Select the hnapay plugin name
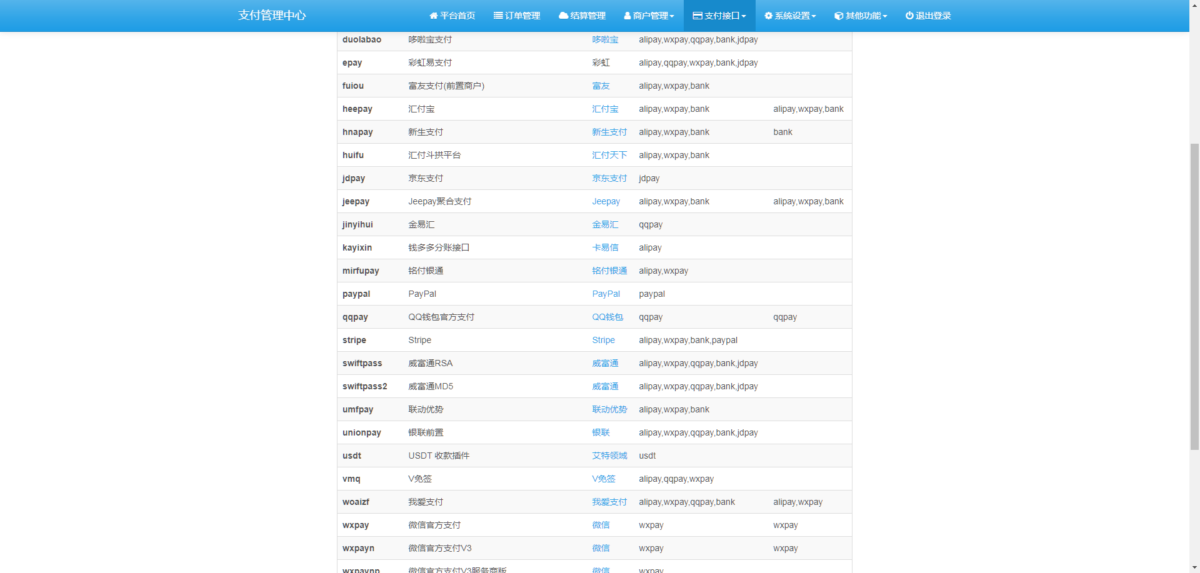This screenshot has width=1200, height=573. [x=357, y=132]
